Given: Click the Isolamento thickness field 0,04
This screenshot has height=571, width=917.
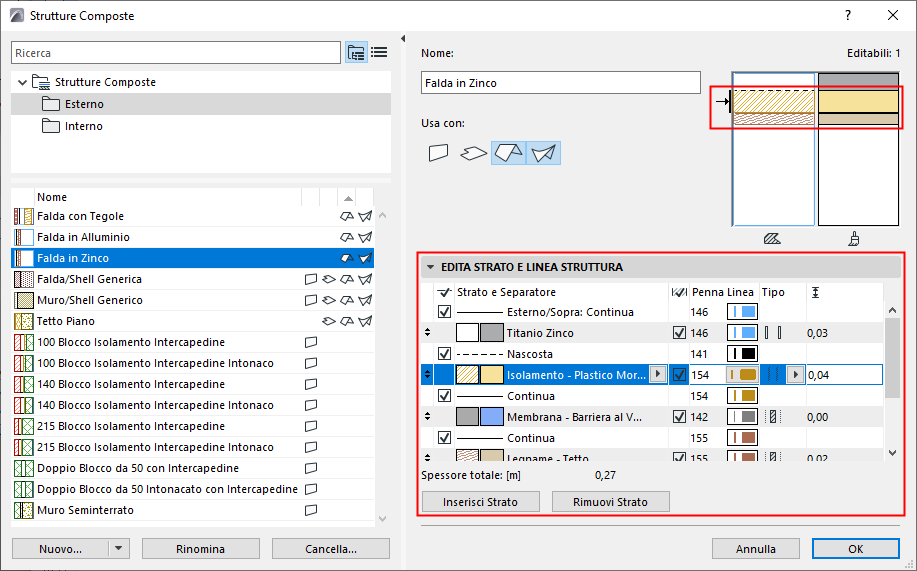Looking at the screenshot, I should (x=844, y=375).
